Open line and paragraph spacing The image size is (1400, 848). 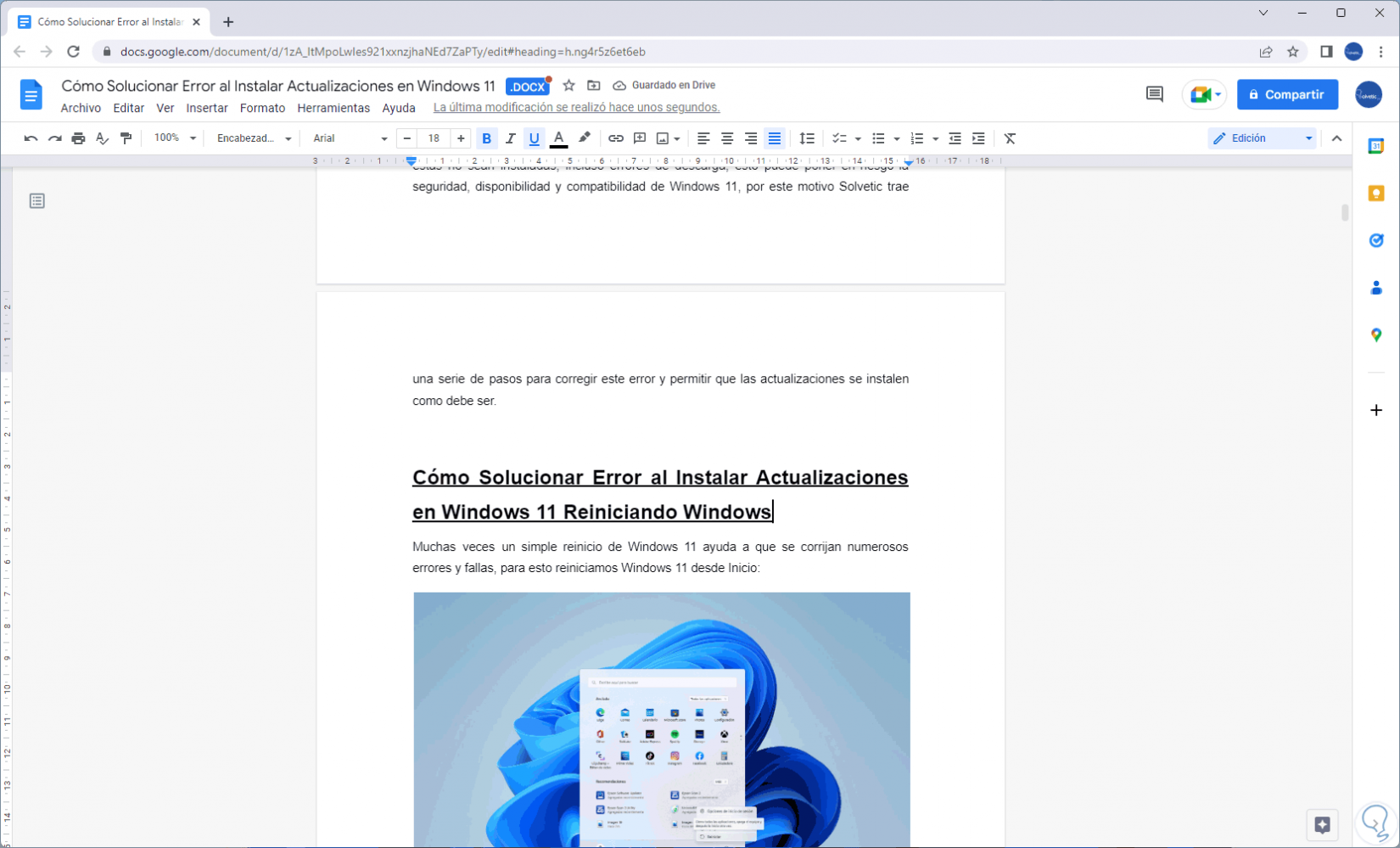[x=807, y=138]
